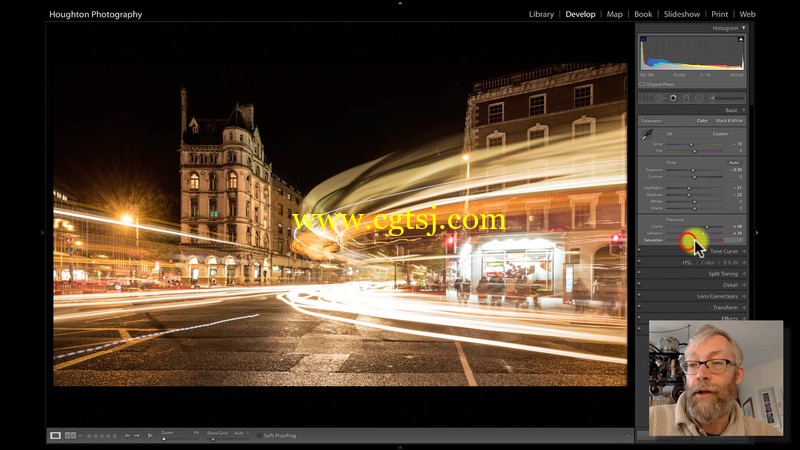The height and width of the screenshot is (450, 800).
Task: Expand the Tone Curve panel
Action: coord(744,251)
